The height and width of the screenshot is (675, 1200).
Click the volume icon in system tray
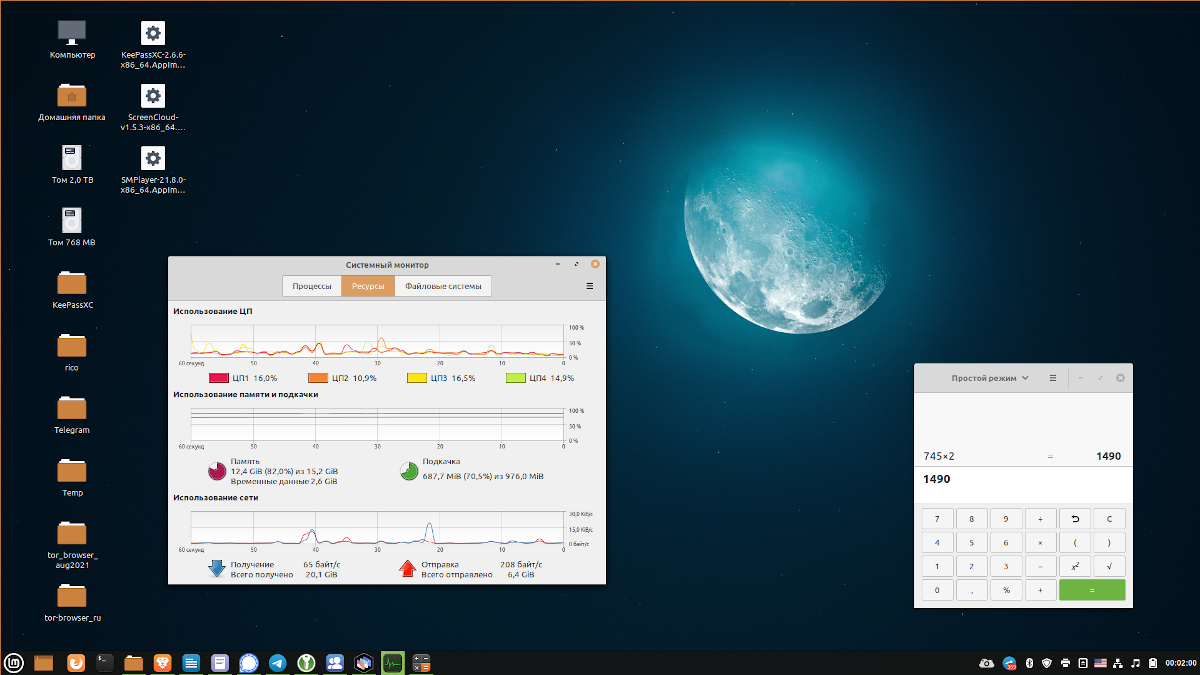pos(1135,663)
